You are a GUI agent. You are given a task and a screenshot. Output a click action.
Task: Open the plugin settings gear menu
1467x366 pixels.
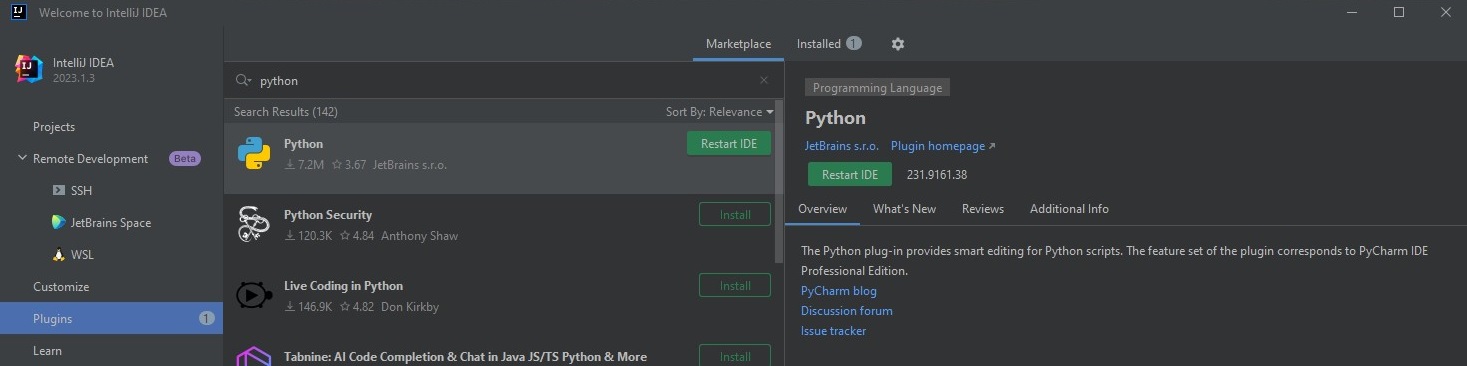[897, 44]
